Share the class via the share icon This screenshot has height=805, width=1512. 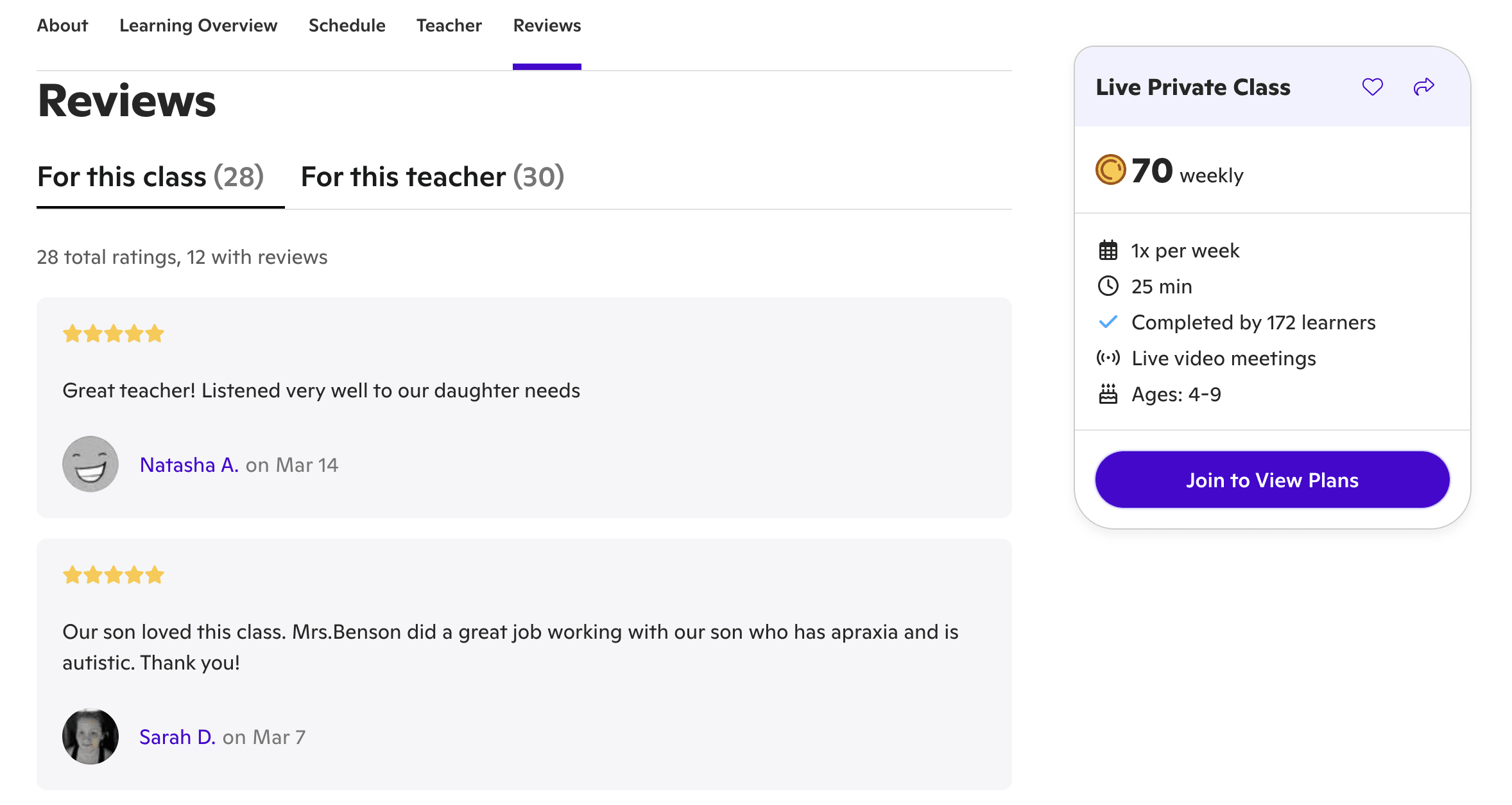tap(1423, 86)
